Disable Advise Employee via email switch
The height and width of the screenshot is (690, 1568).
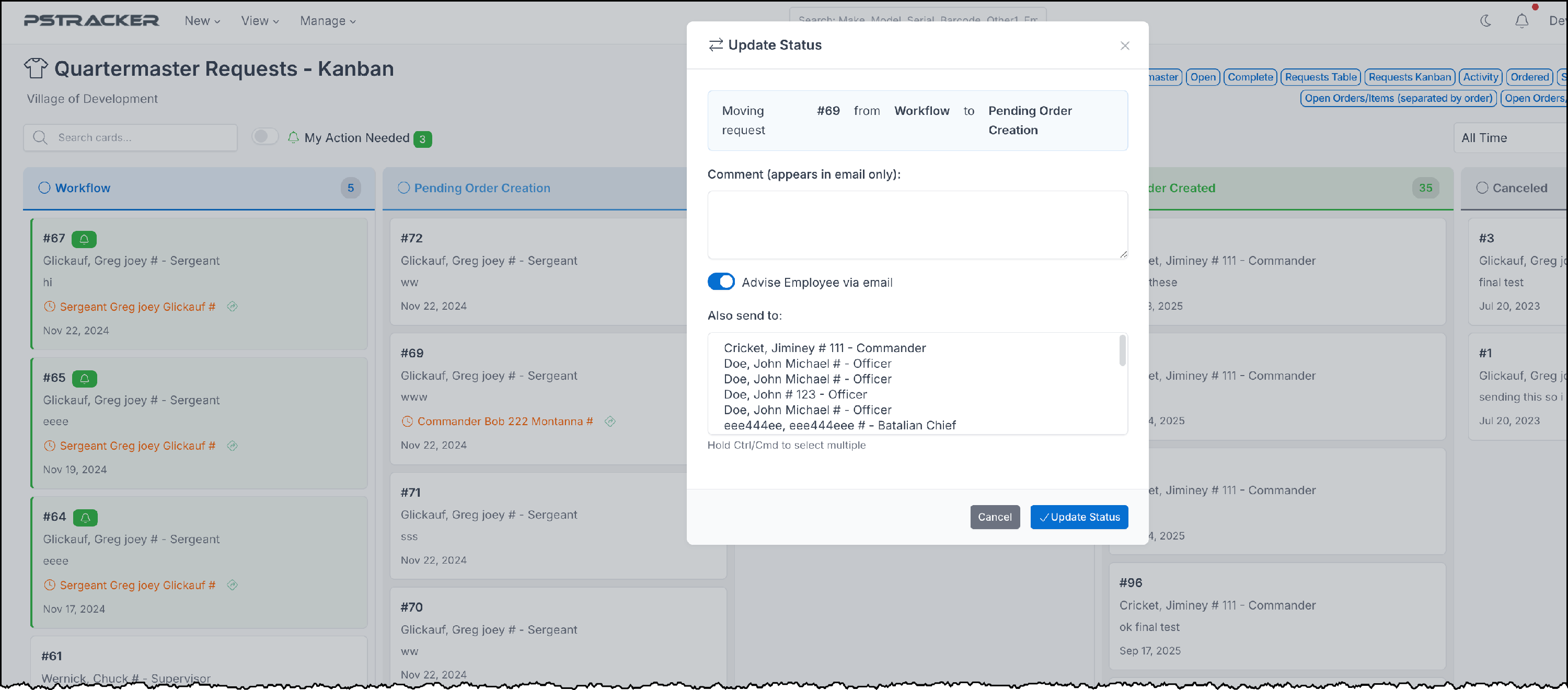click(x=721, y=282)
